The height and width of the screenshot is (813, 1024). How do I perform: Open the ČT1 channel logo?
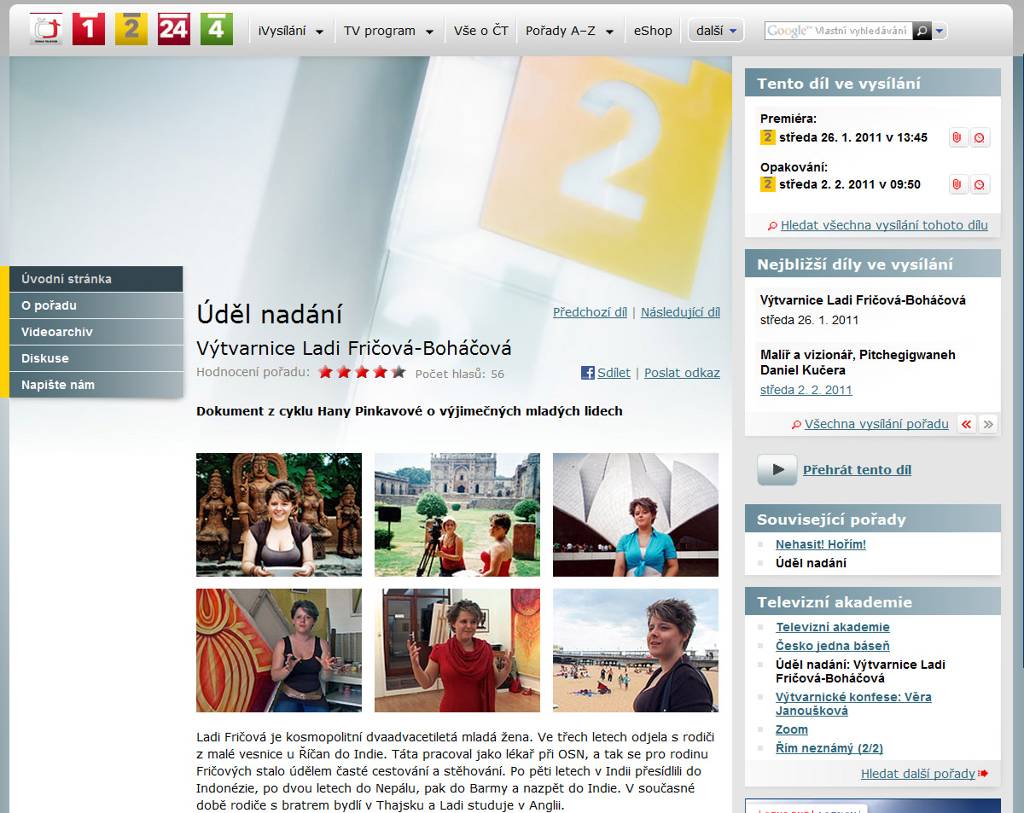[89, 29]
